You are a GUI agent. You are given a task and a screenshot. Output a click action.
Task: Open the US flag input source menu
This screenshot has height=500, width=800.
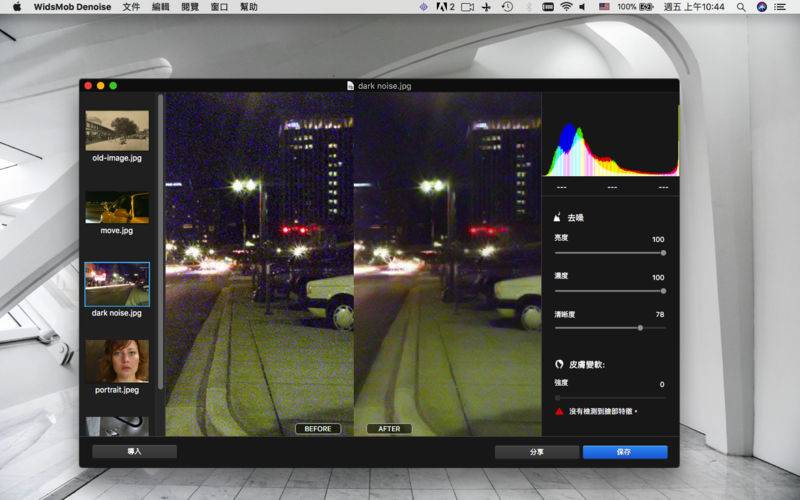pyautogui.click(x=604, y=7)
